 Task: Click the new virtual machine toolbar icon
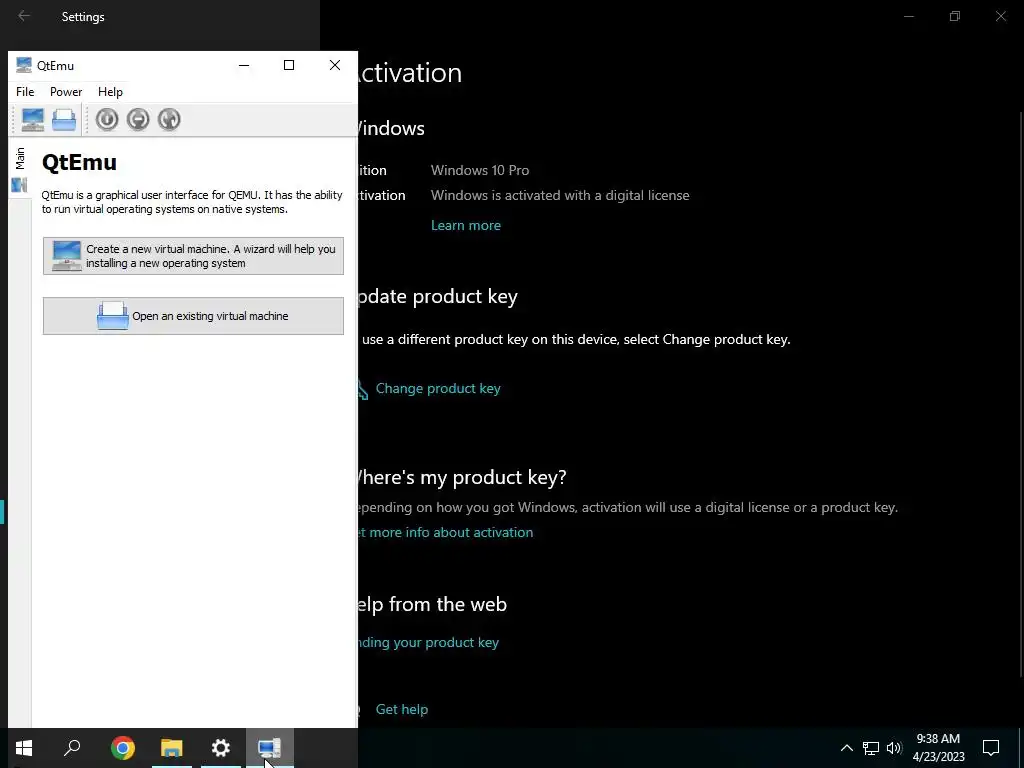pyautogui.click(x=32, y=120)
